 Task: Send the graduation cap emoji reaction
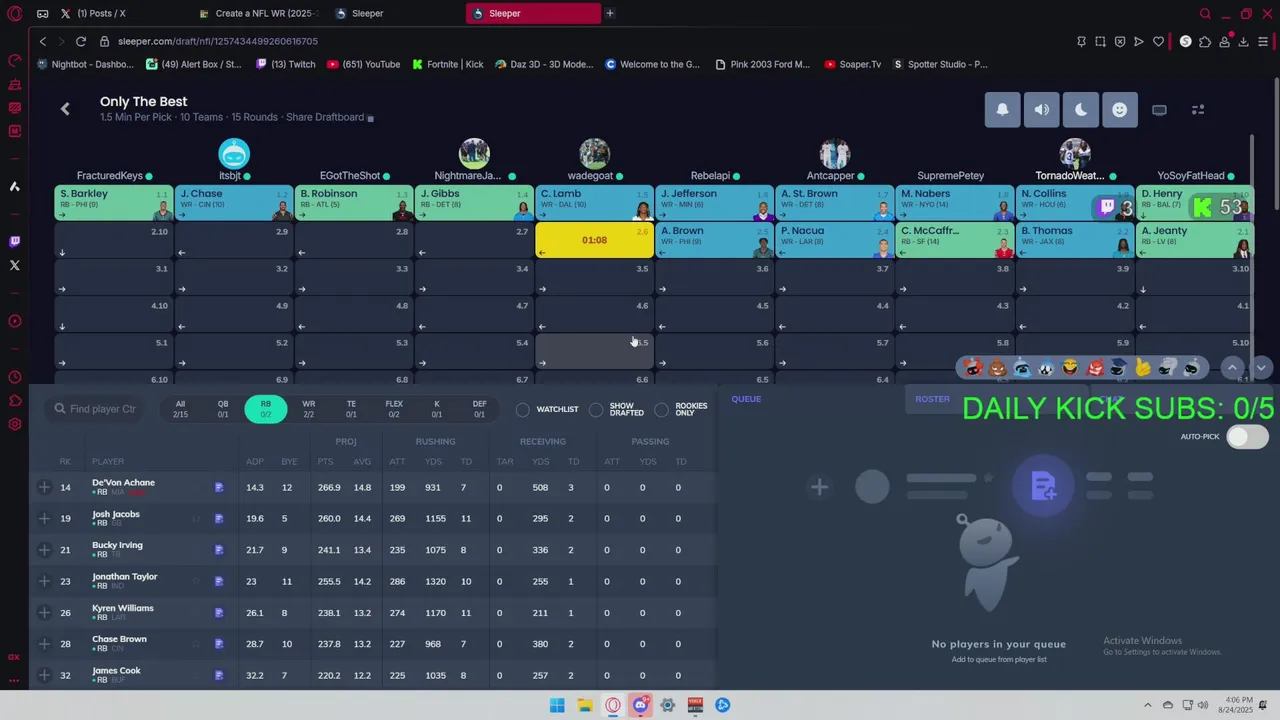tap(1118, 368)
